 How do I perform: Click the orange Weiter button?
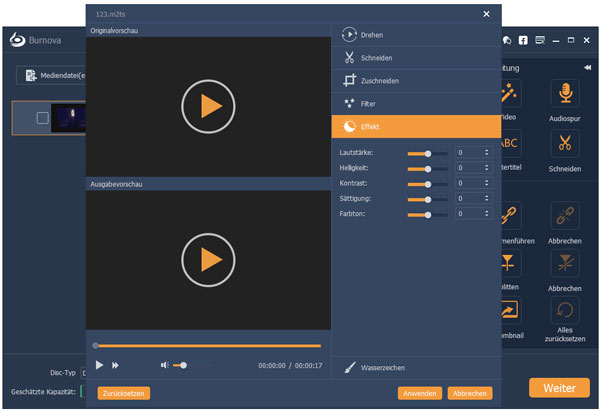pyautogui.click(x=558, y=387)
